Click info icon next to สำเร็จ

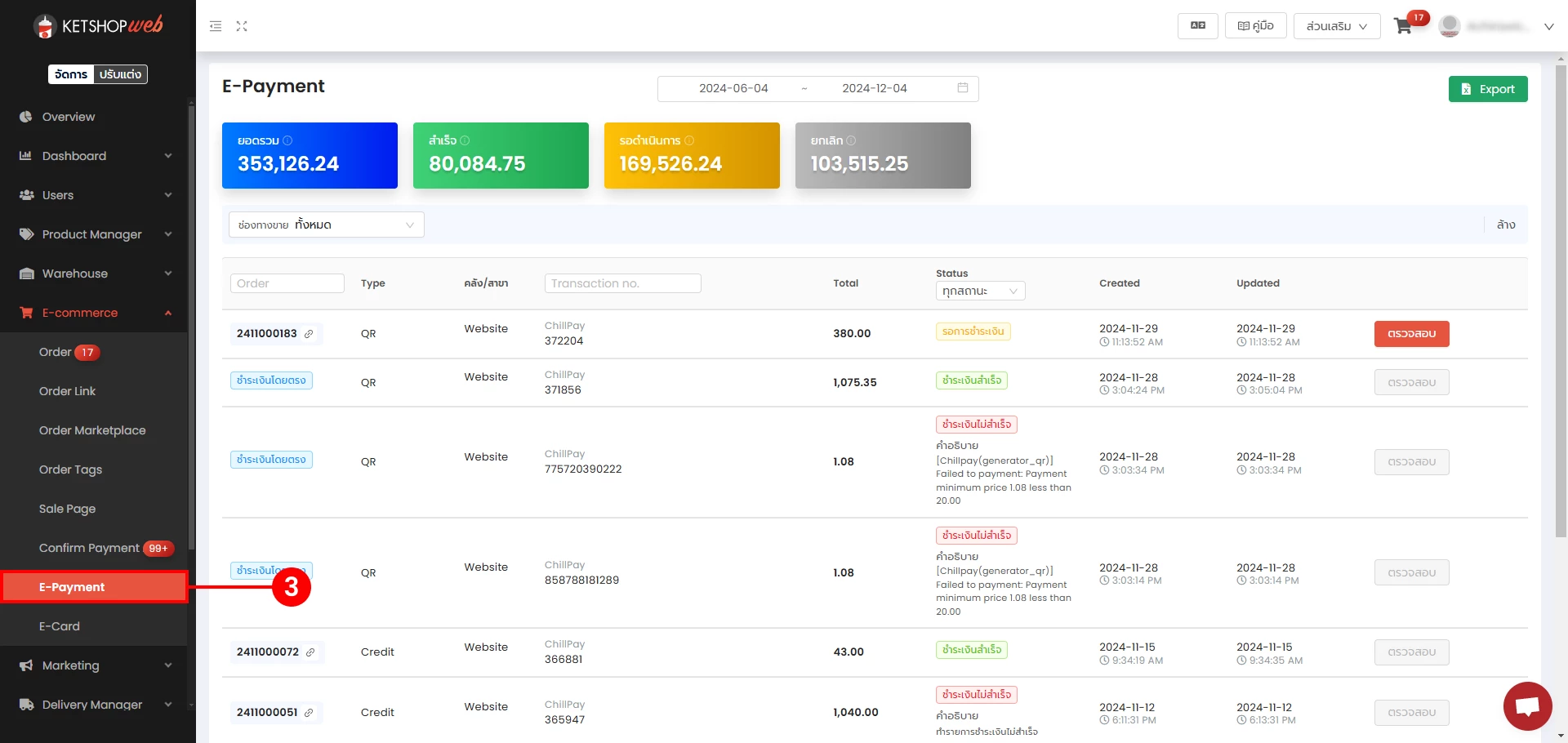pyautogui.click(x=465, y=140)
